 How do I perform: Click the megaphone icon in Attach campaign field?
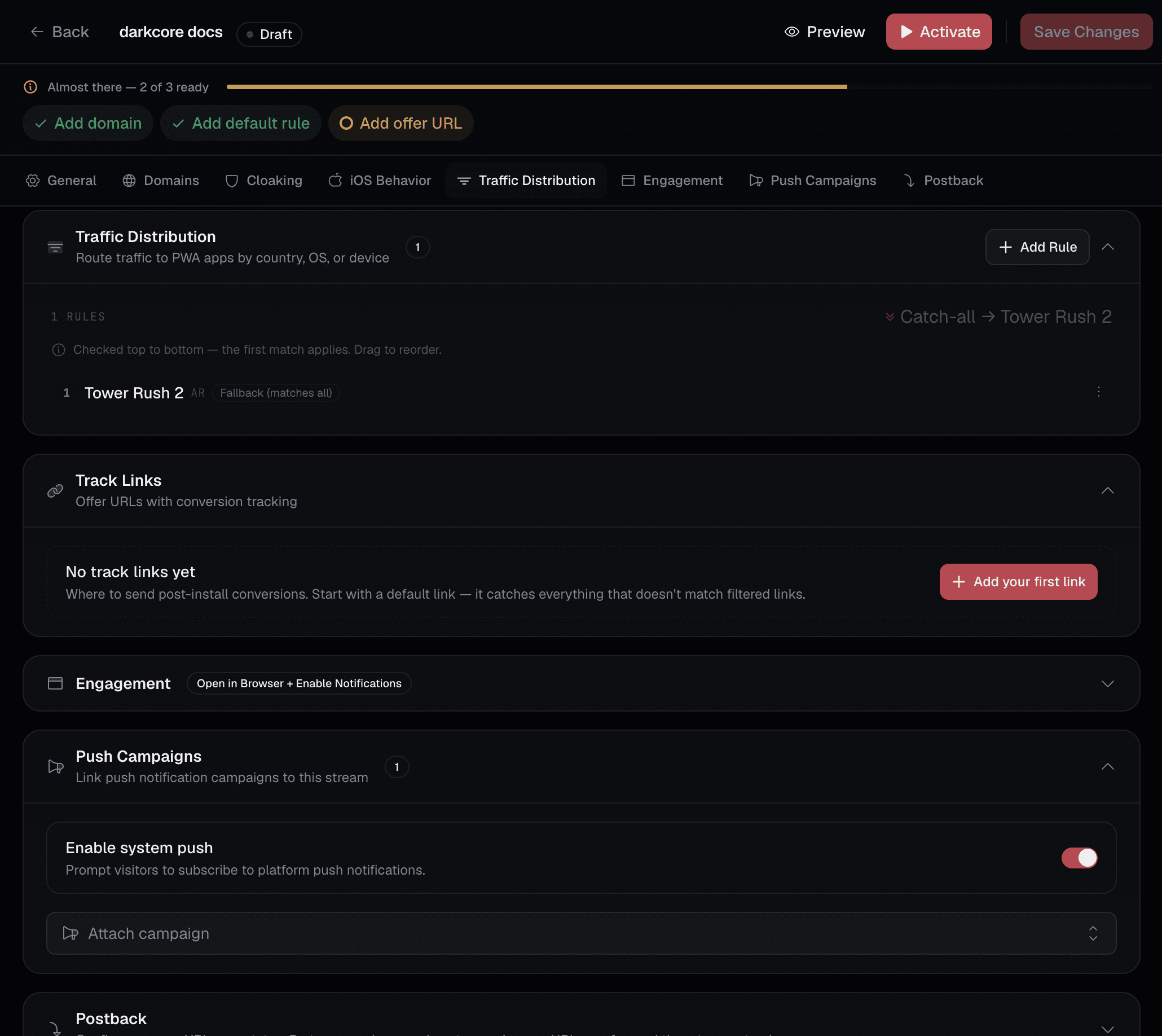pyautogui.click(x=71, y=933)
